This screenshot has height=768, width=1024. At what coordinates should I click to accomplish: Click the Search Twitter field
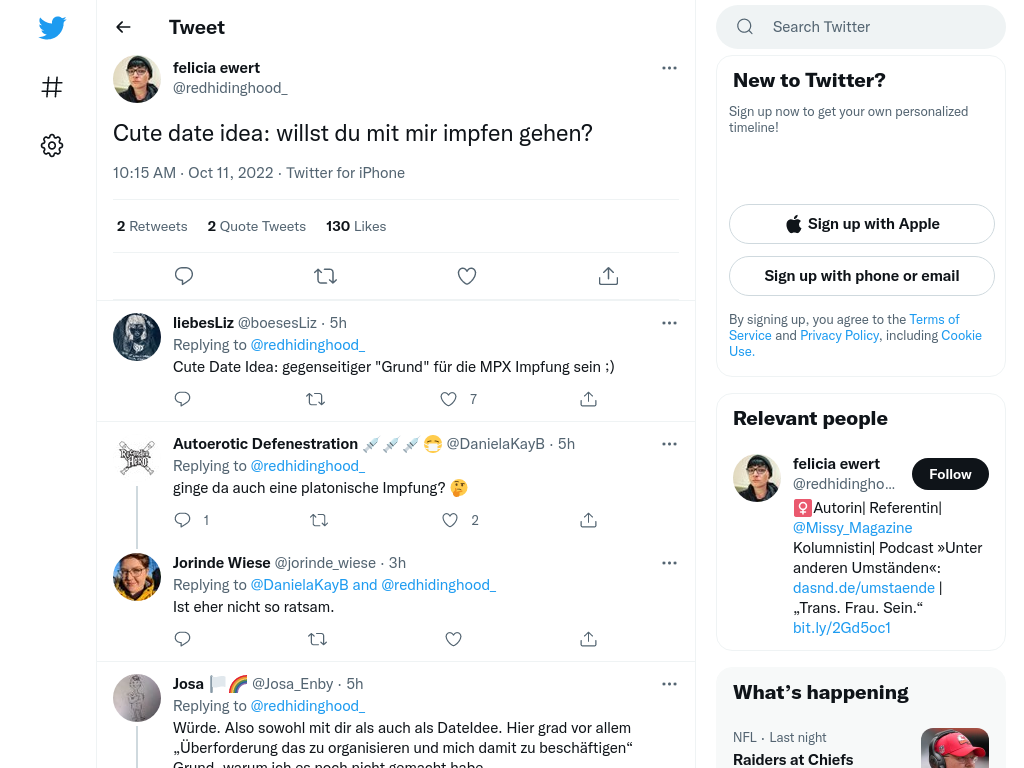(861, 27)
